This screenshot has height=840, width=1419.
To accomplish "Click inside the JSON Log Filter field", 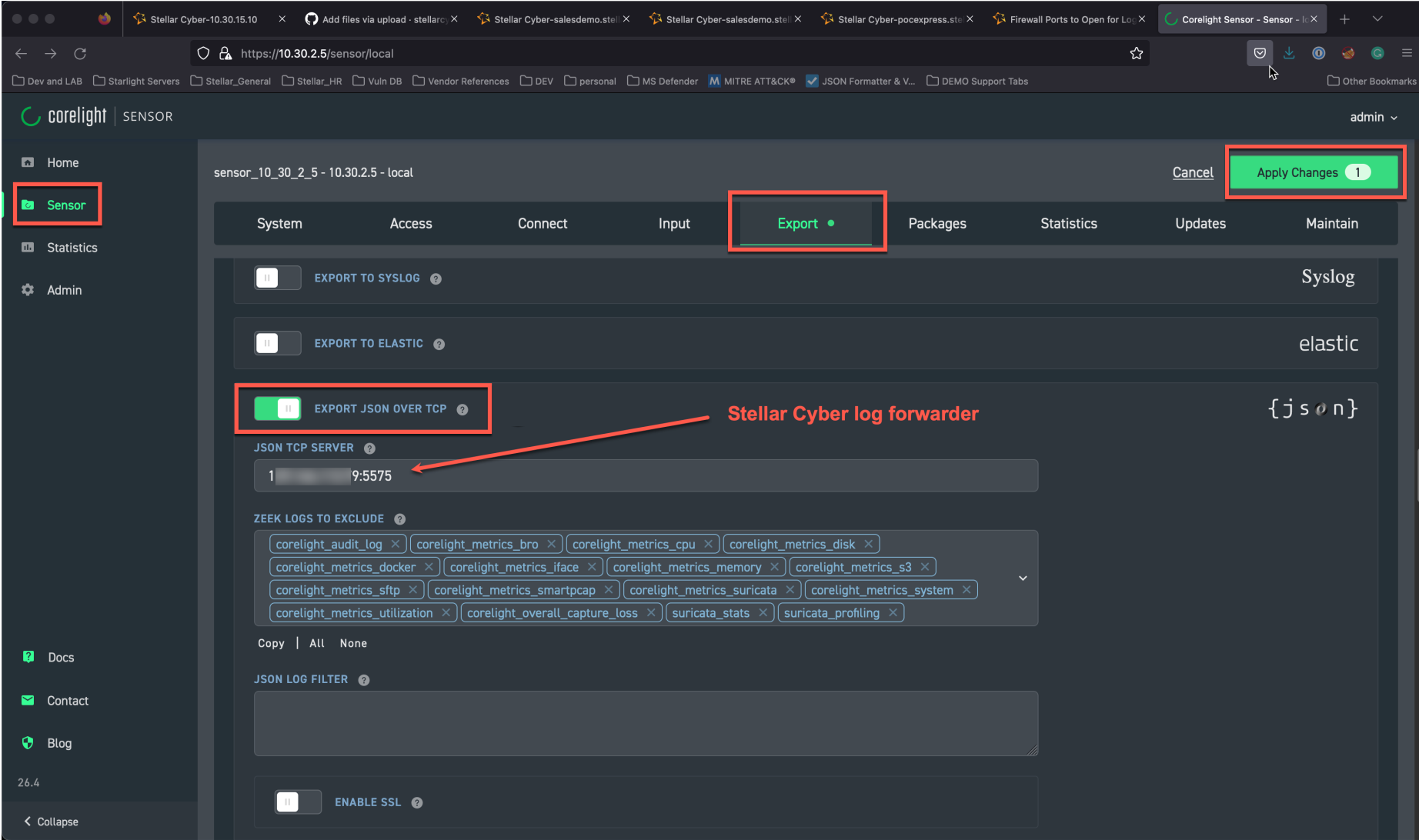I will click(645, 723).
